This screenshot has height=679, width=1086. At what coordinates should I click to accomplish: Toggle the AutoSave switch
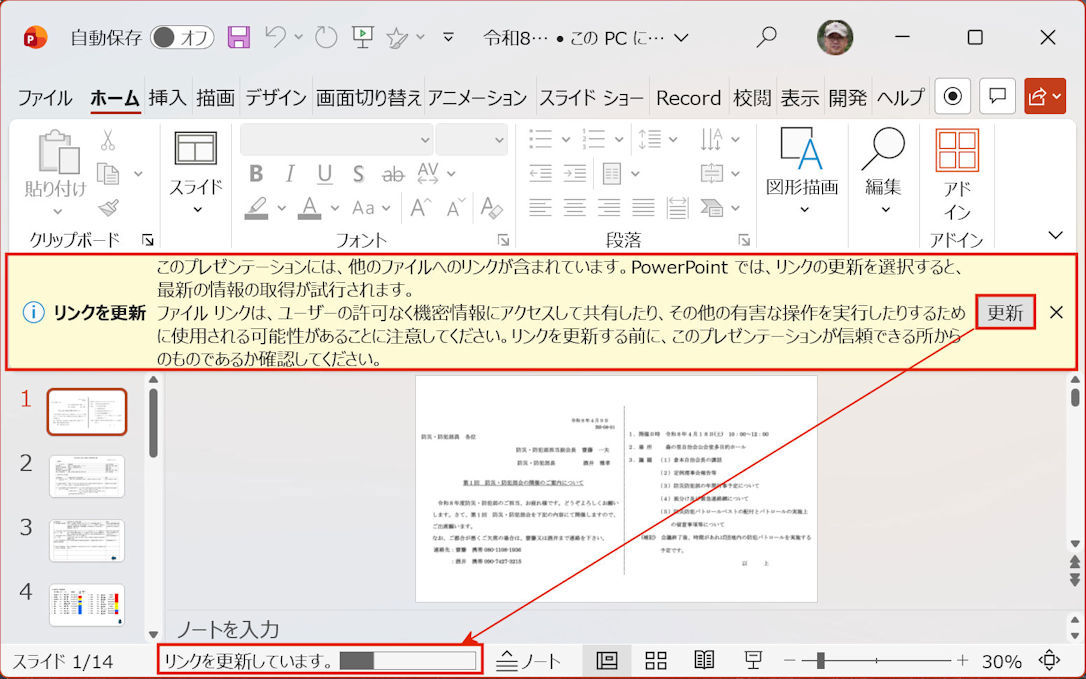[181, 37]
